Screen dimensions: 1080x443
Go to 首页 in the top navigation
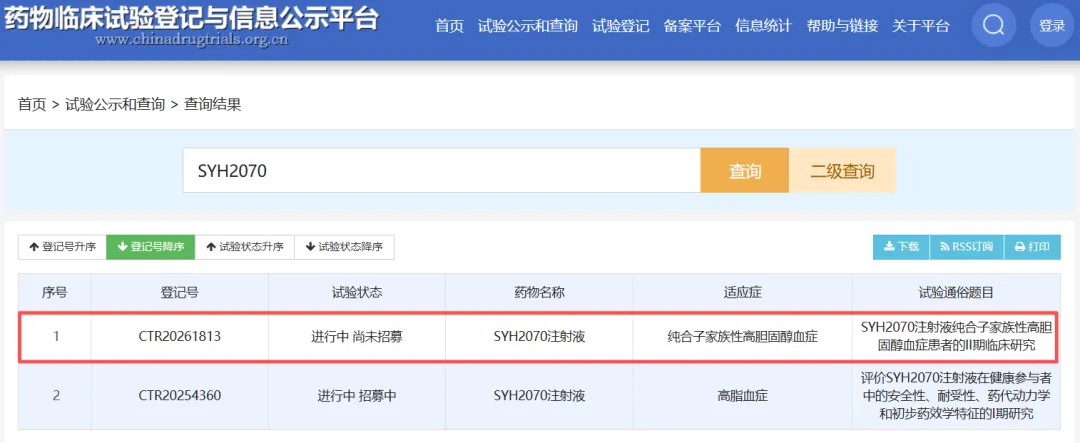pyautogui.click(x=450, y=26)
